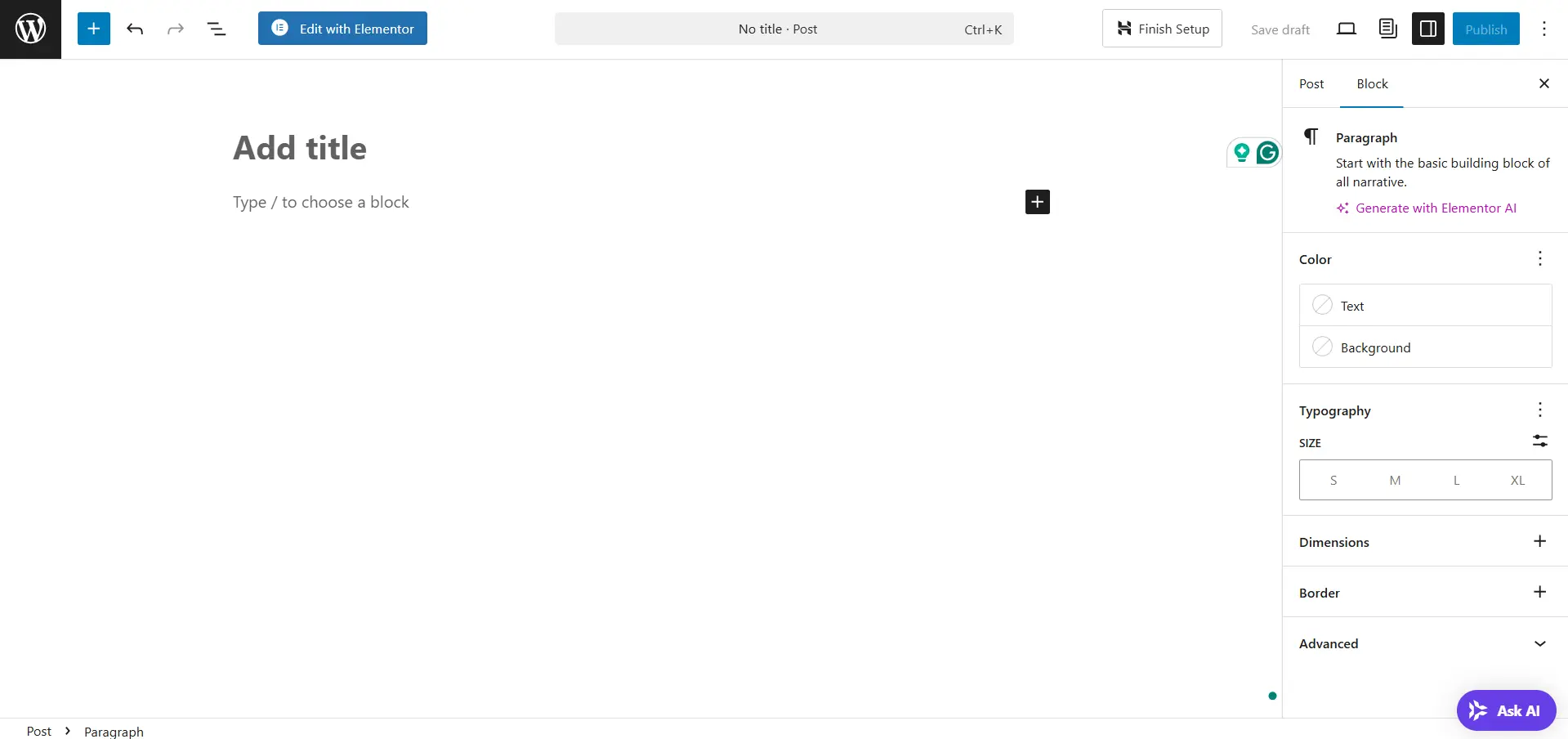Redo the last action
The image size is (1568, 739).
[x=176, y=29]
